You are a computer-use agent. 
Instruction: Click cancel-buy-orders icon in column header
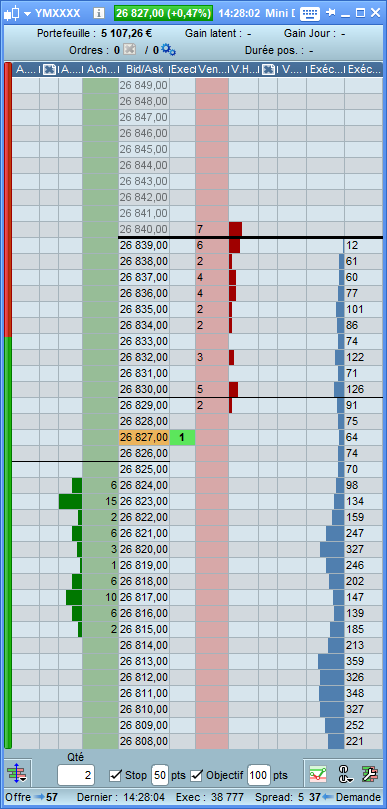(50, 69)
